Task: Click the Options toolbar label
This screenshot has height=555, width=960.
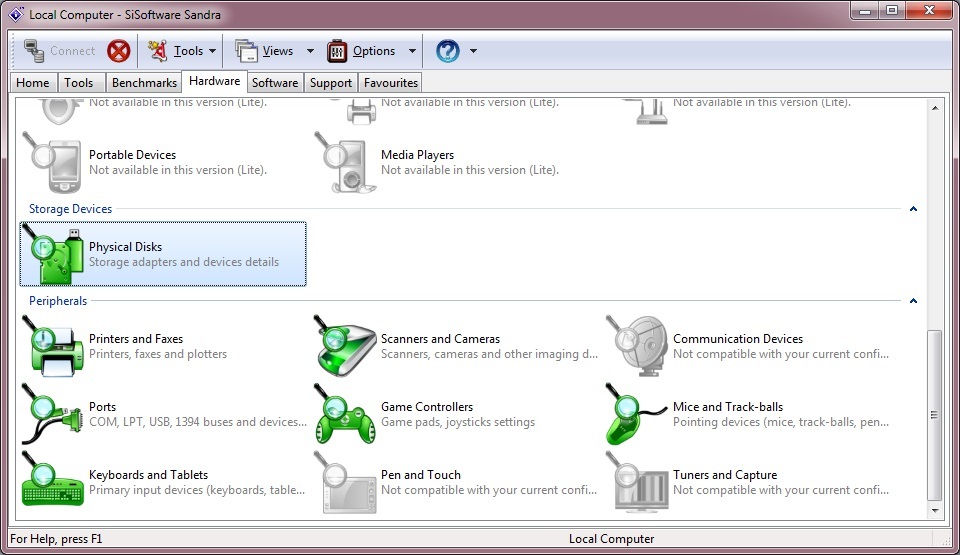Action: [373, 51]
